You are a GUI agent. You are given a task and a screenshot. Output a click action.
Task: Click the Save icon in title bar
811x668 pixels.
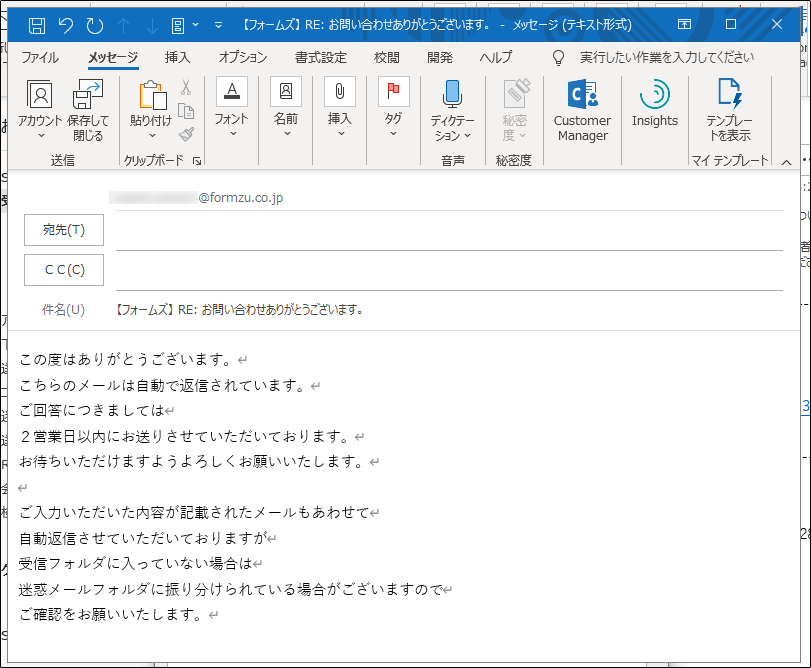(x=37, y=25)
